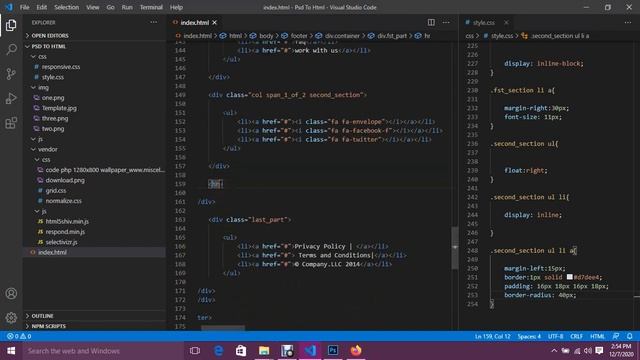The width and height of the screenshot is (640, 360).
Task: Open the clock showing 2:54 PM
Action: pyautogui.click(x=621, y=351)
